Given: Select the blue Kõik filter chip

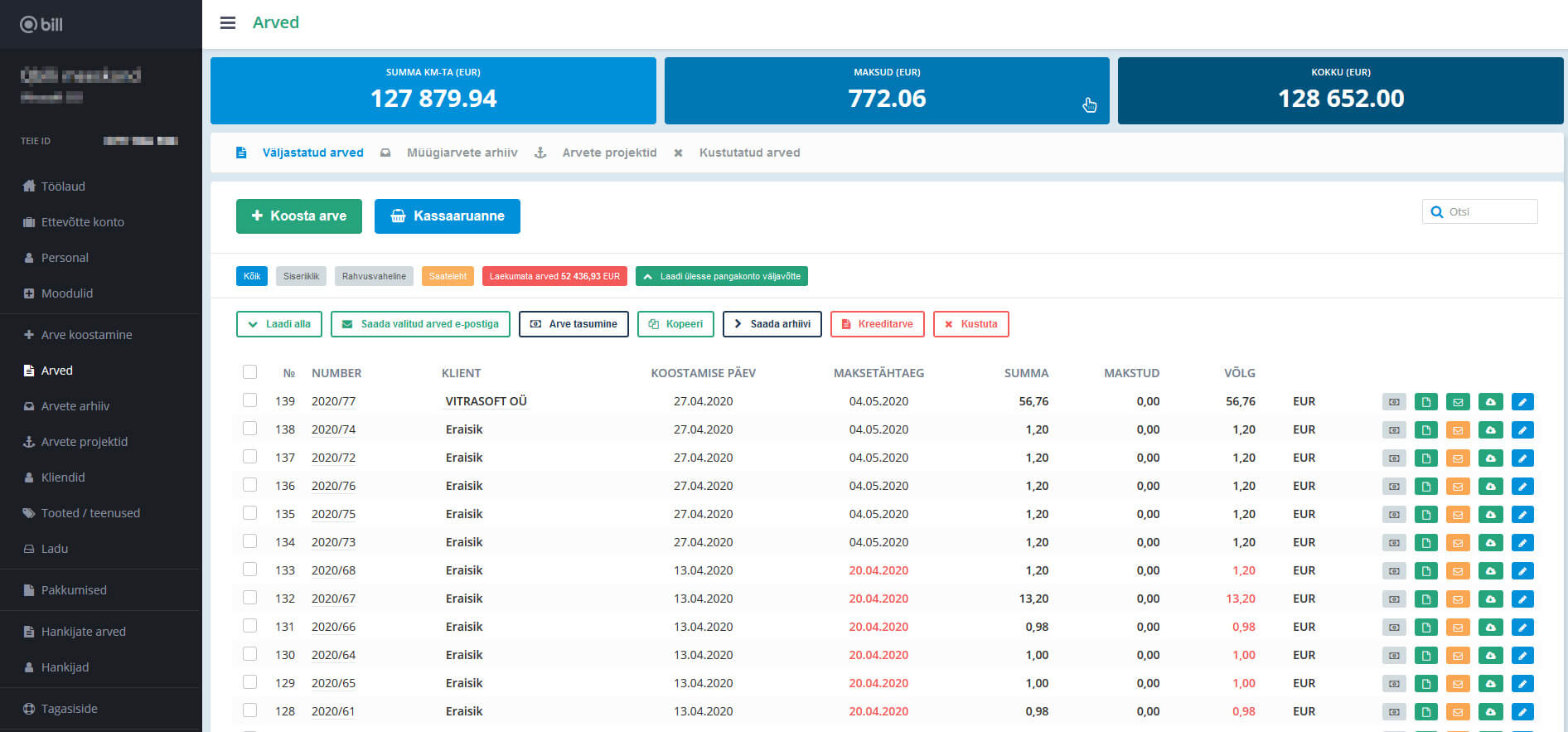Looking at the screenshot, I should pos(252,276).
